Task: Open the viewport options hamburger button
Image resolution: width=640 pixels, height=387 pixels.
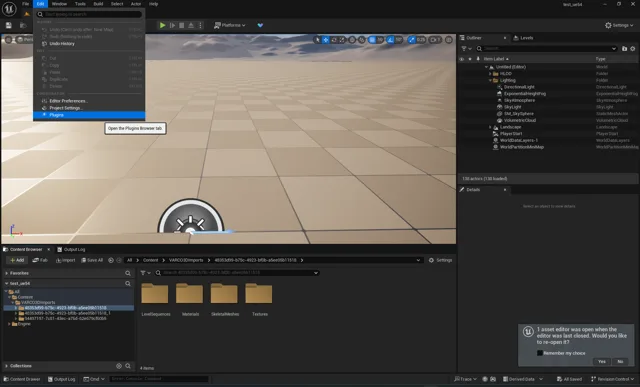Action: pos(8,40)
